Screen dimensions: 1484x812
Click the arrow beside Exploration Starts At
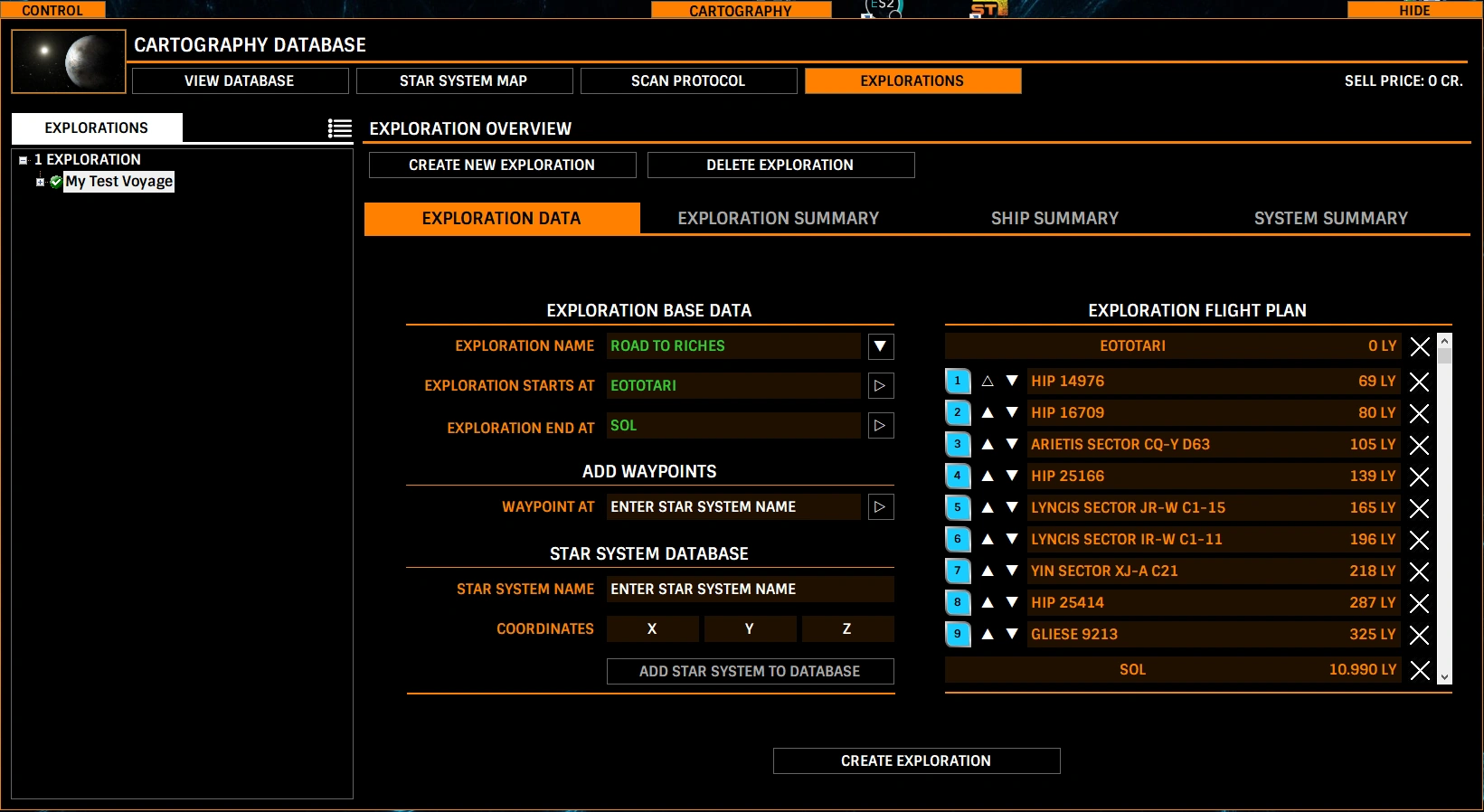point(881,386)
